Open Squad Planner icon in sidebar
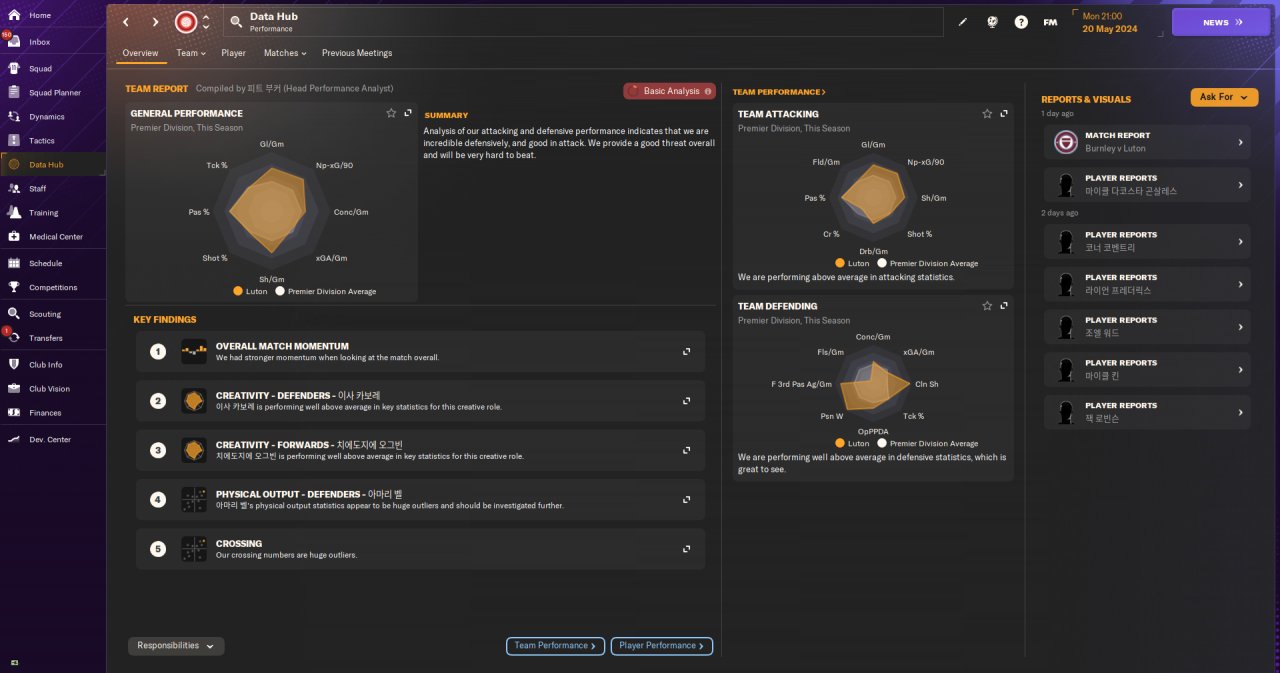The image size is (1280, 673). click(14, 93)
